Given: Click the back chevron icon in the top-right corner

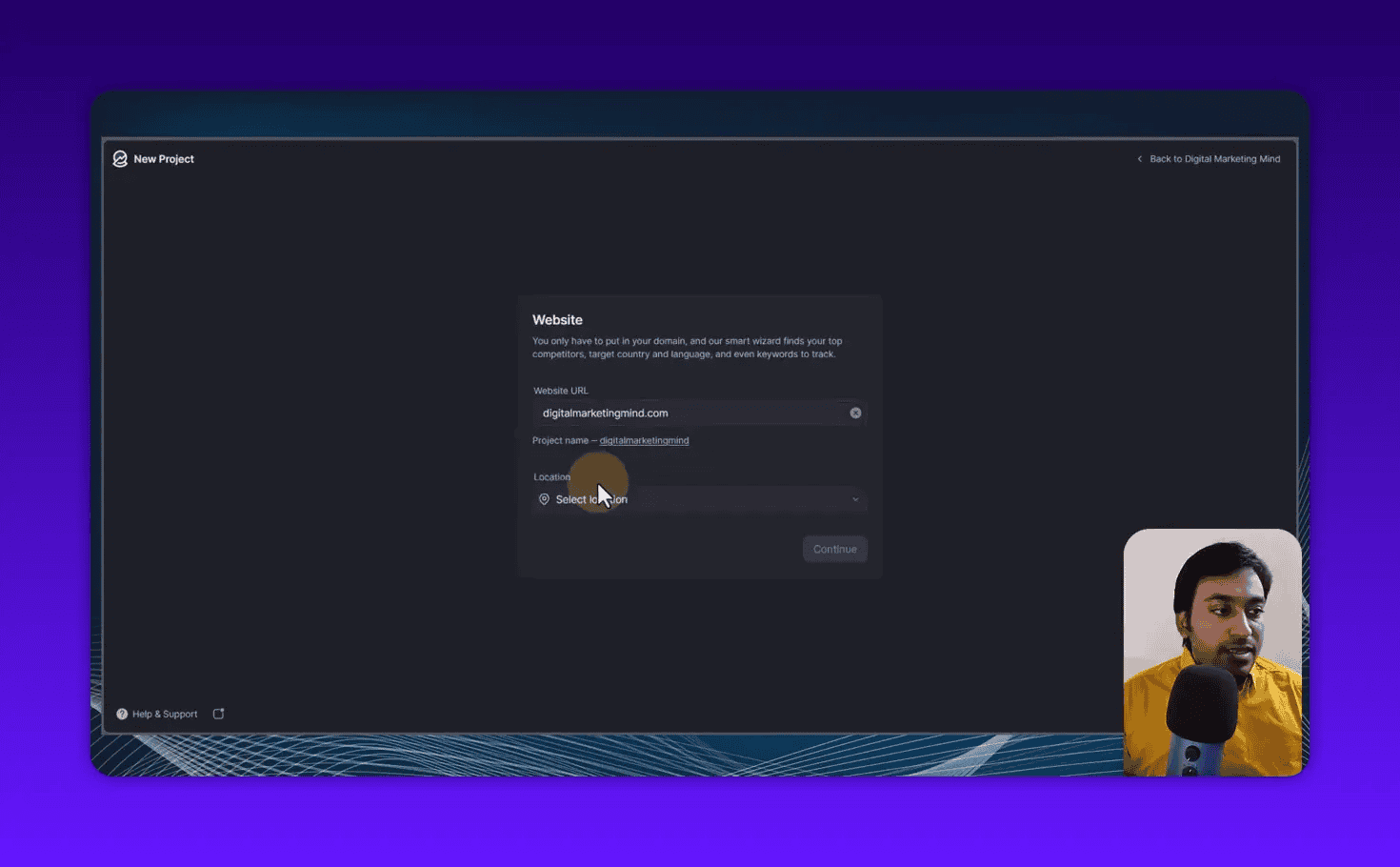Looking at the screenshot, I should (x=1139, y=158).
